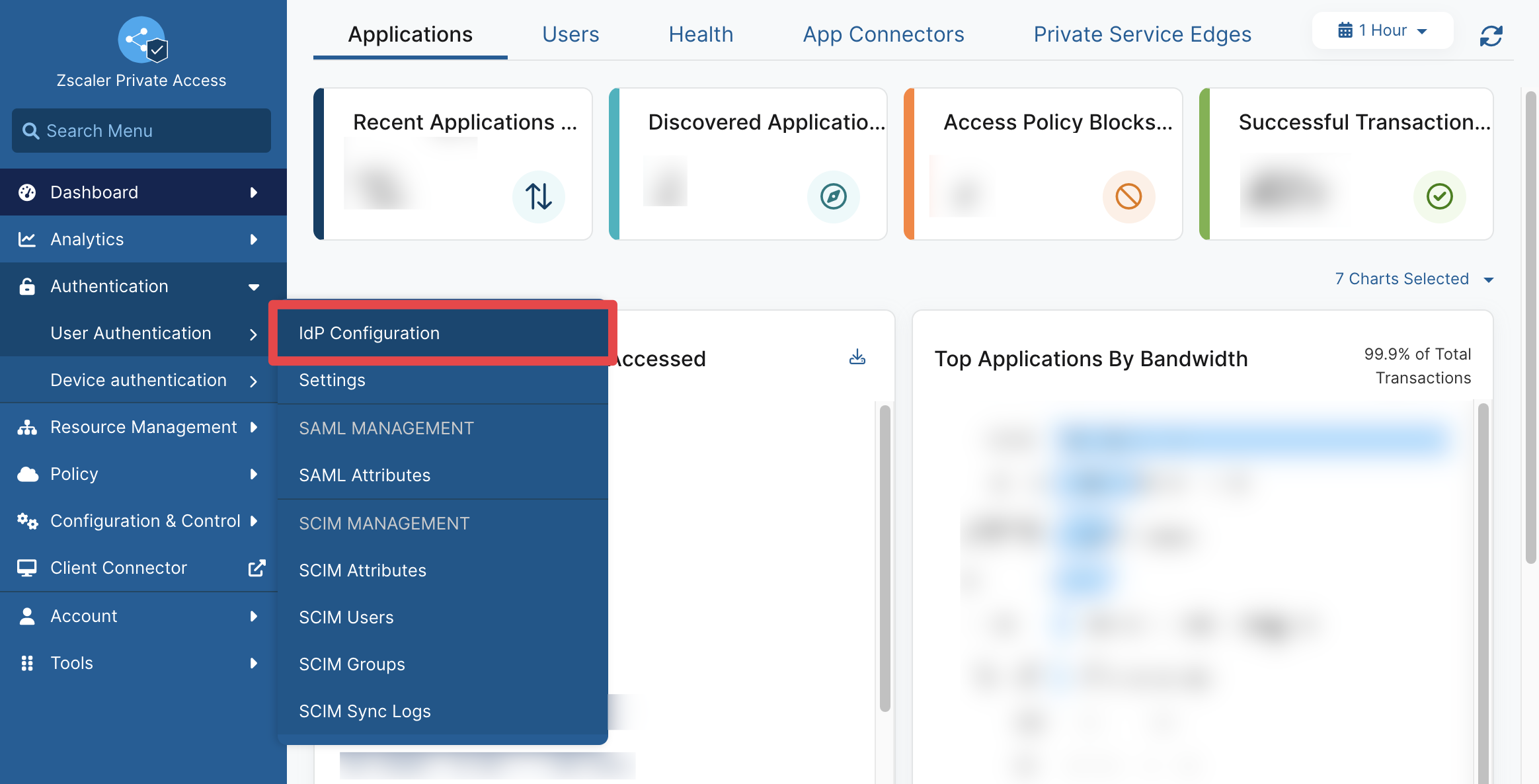The image size is (1539, 784).
Task: Click the download icon on the chart
Action: pos(857,357)
